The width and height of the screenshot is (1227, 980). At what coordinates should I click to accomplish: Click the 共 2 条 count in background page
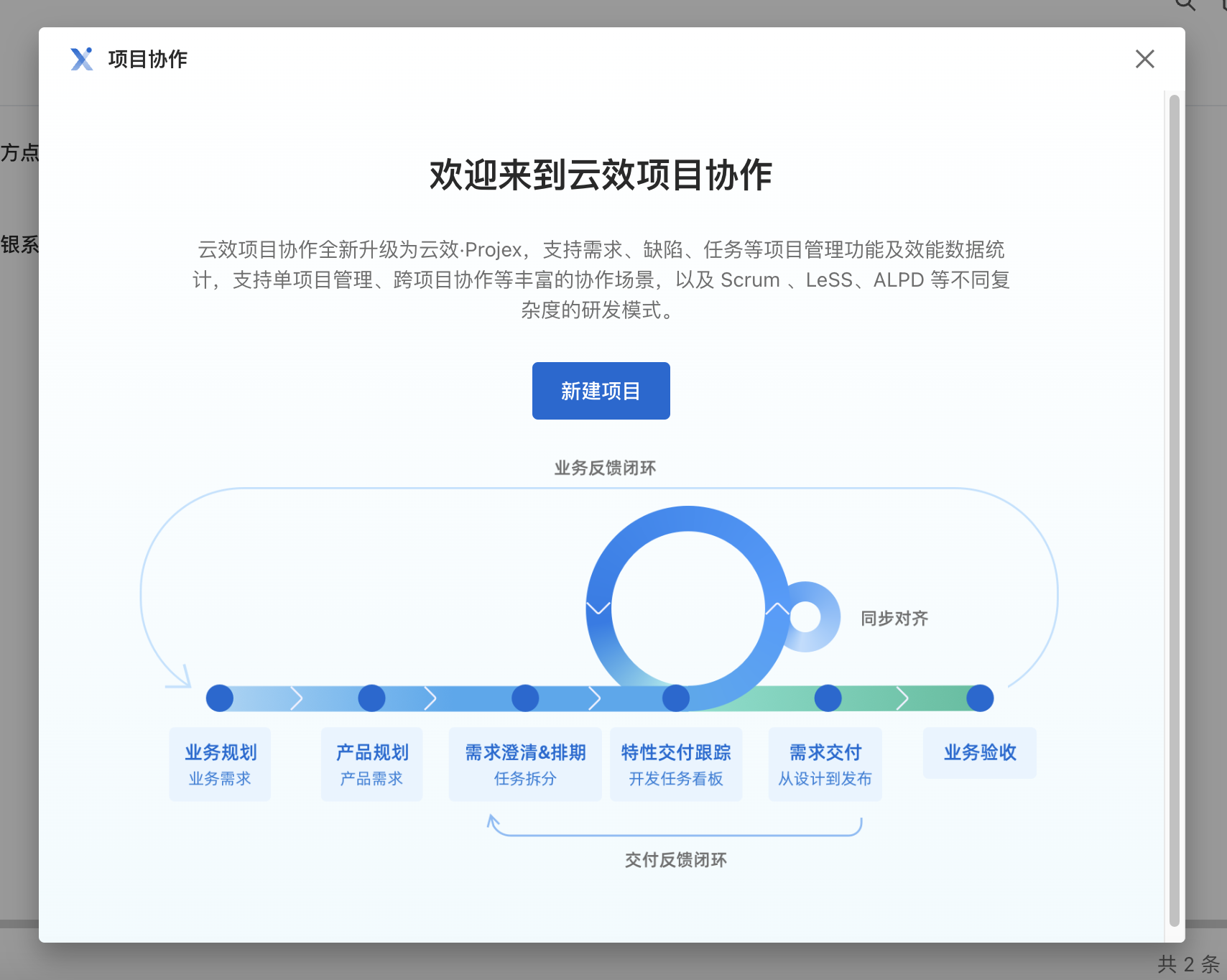(x=1189, y=963)
